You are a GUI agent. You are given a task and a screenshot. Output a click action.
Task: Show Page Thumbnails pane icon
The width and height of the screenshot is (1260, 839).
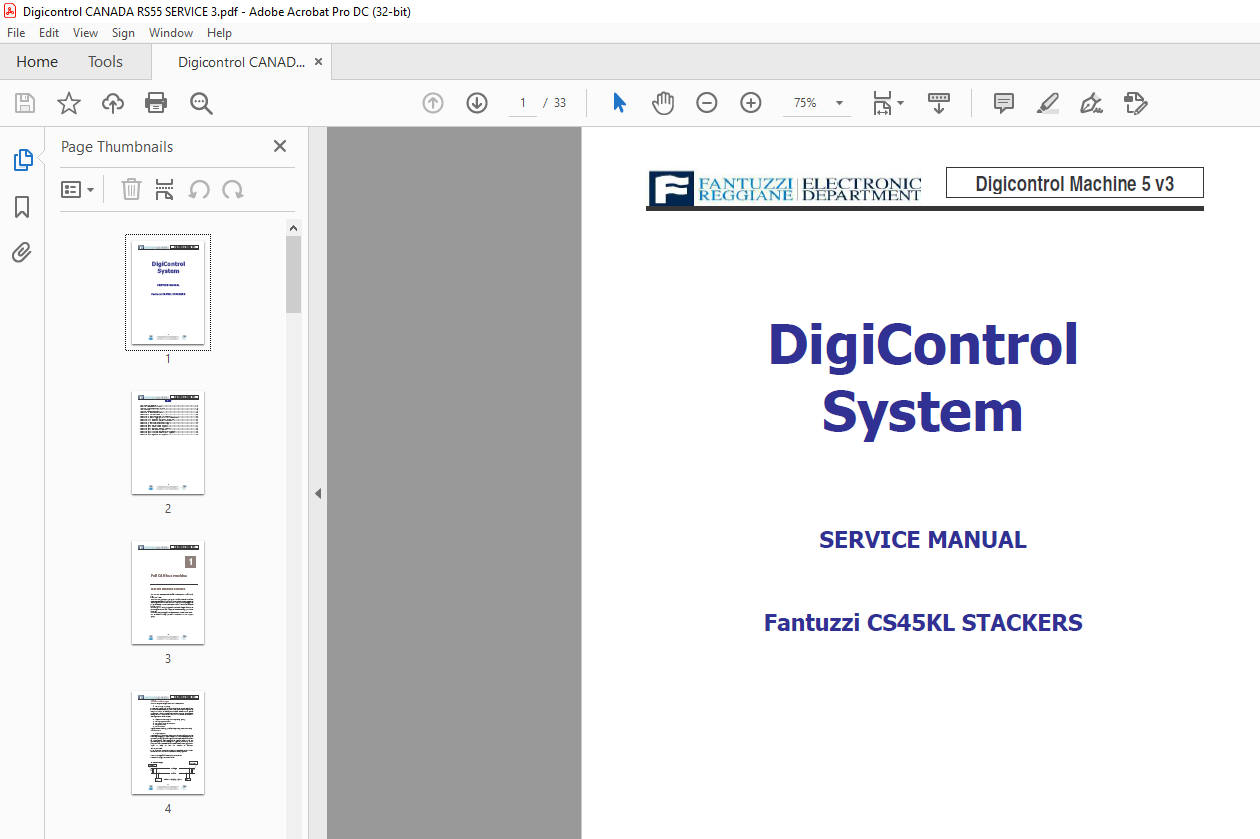[22, 159]
